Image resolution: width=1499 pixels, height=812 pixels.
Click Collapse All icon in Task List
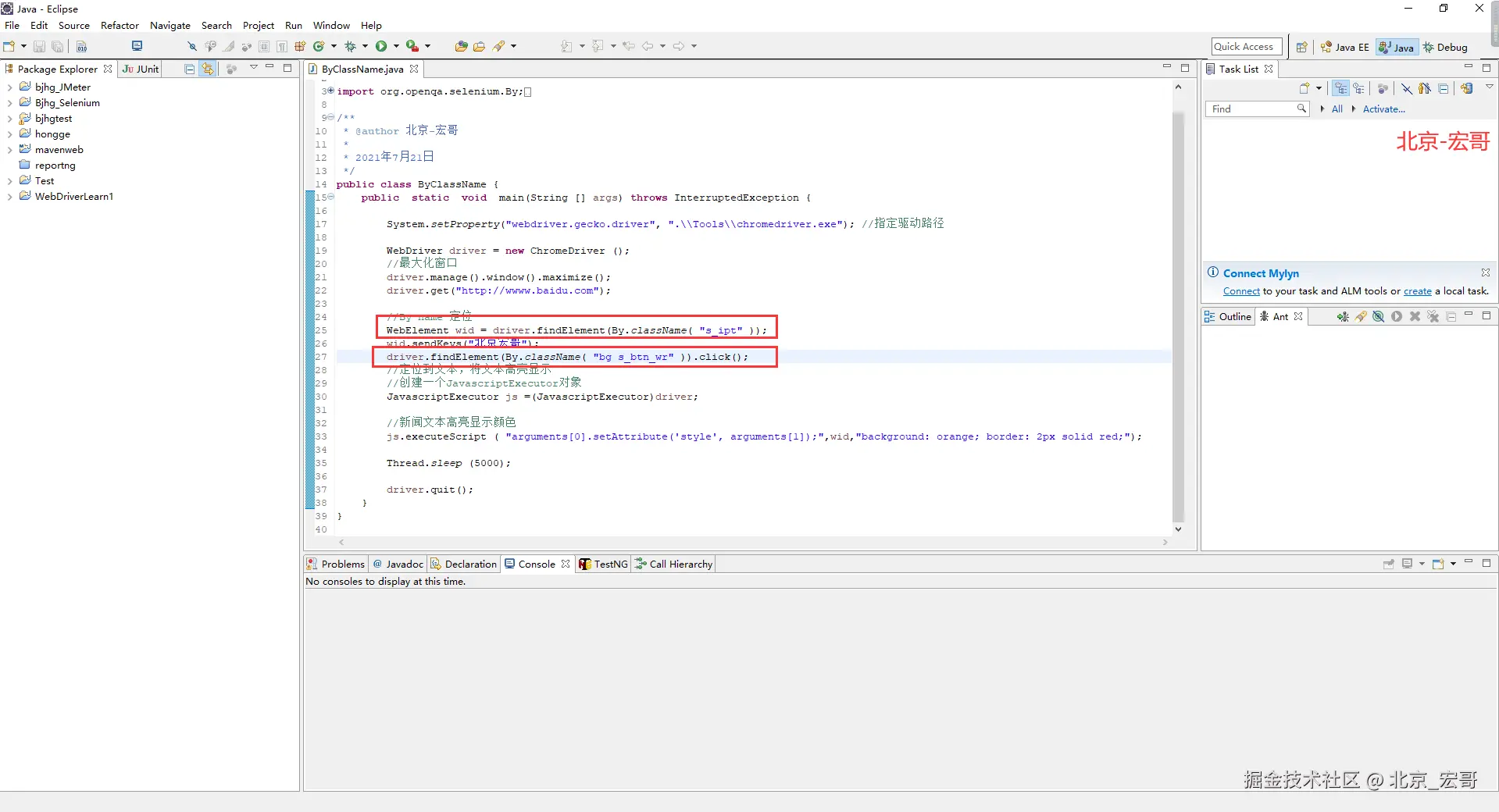[x=1443, y=88]
